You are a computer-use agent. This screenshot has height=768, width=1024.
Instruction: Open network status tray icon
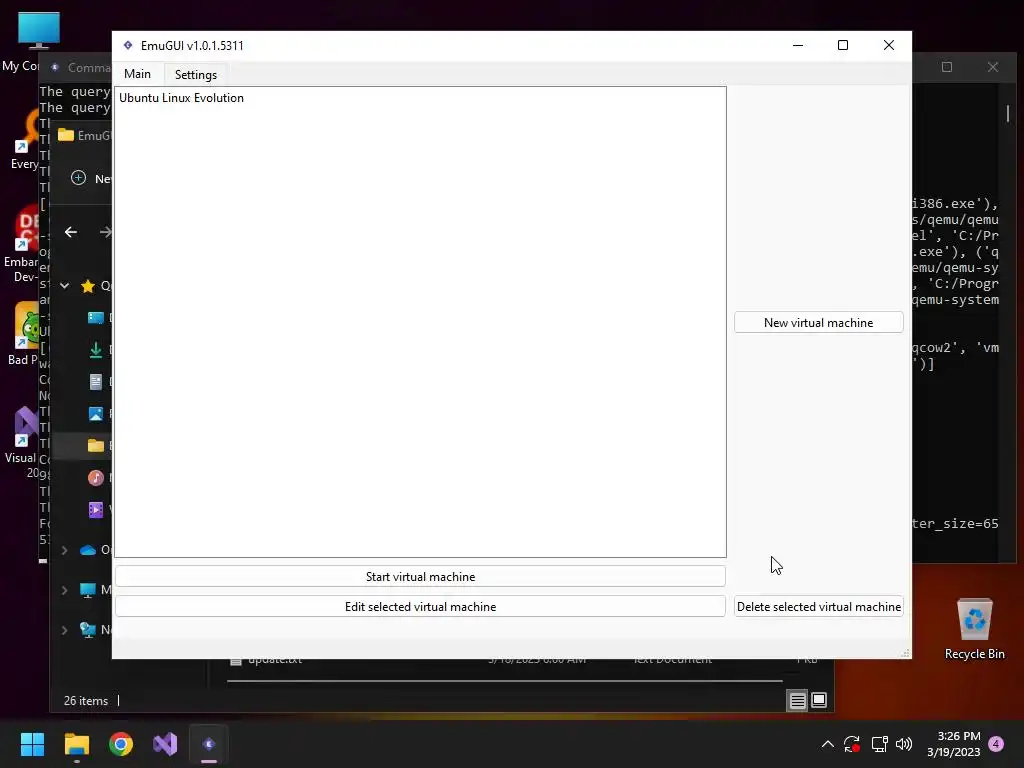point(879,744)
